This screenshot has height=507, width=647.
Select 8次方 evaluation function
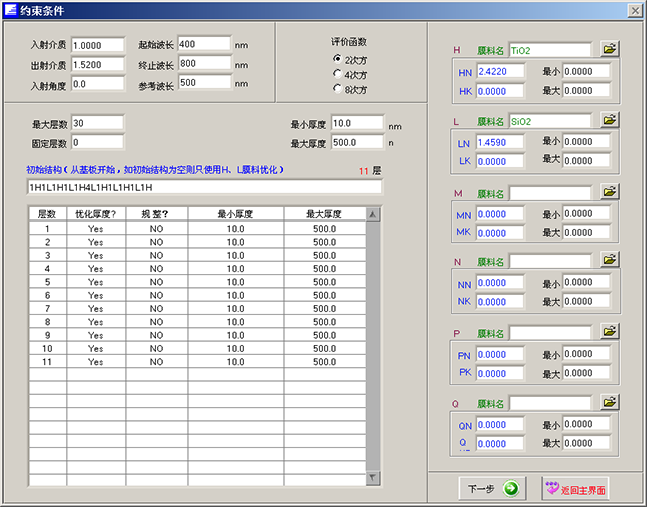349,89
